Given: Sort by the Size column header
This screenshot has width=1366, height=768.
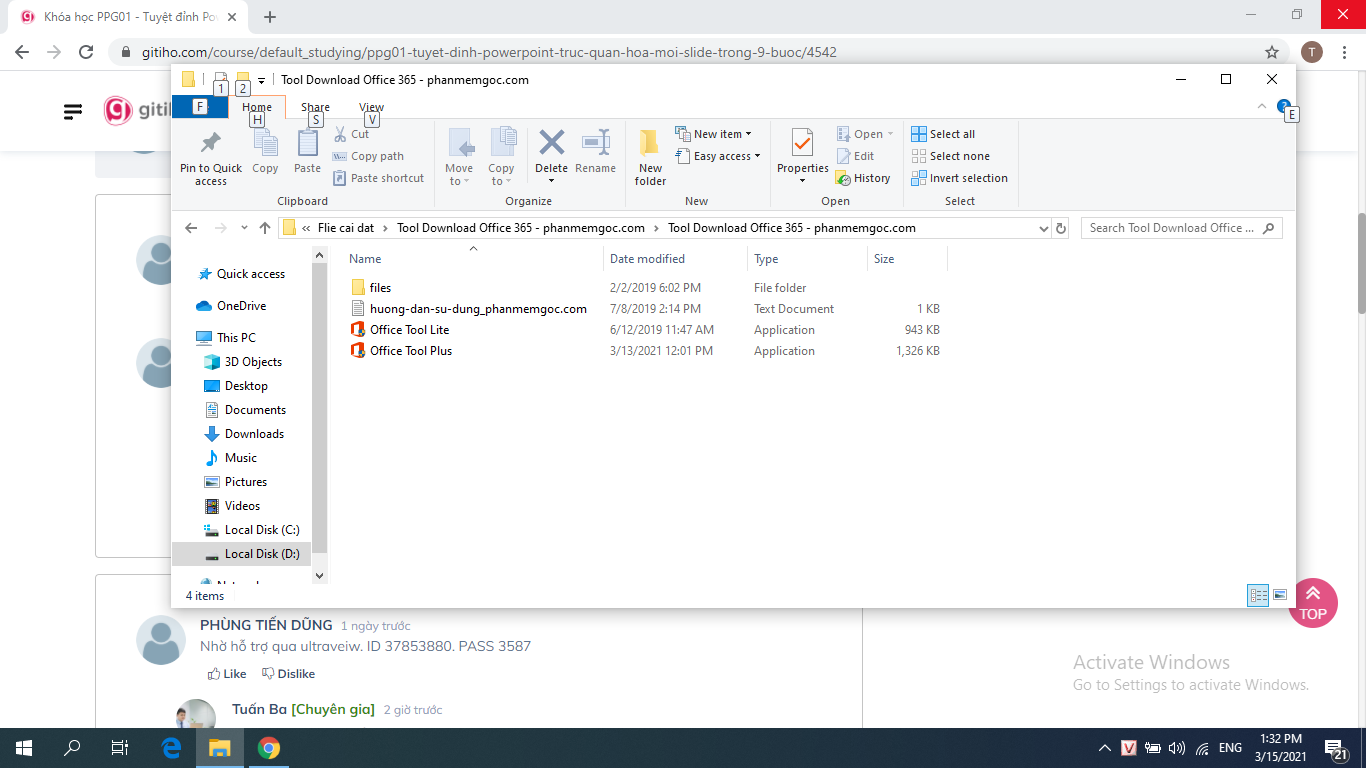Looking at the screenshot, I should 907,259.
